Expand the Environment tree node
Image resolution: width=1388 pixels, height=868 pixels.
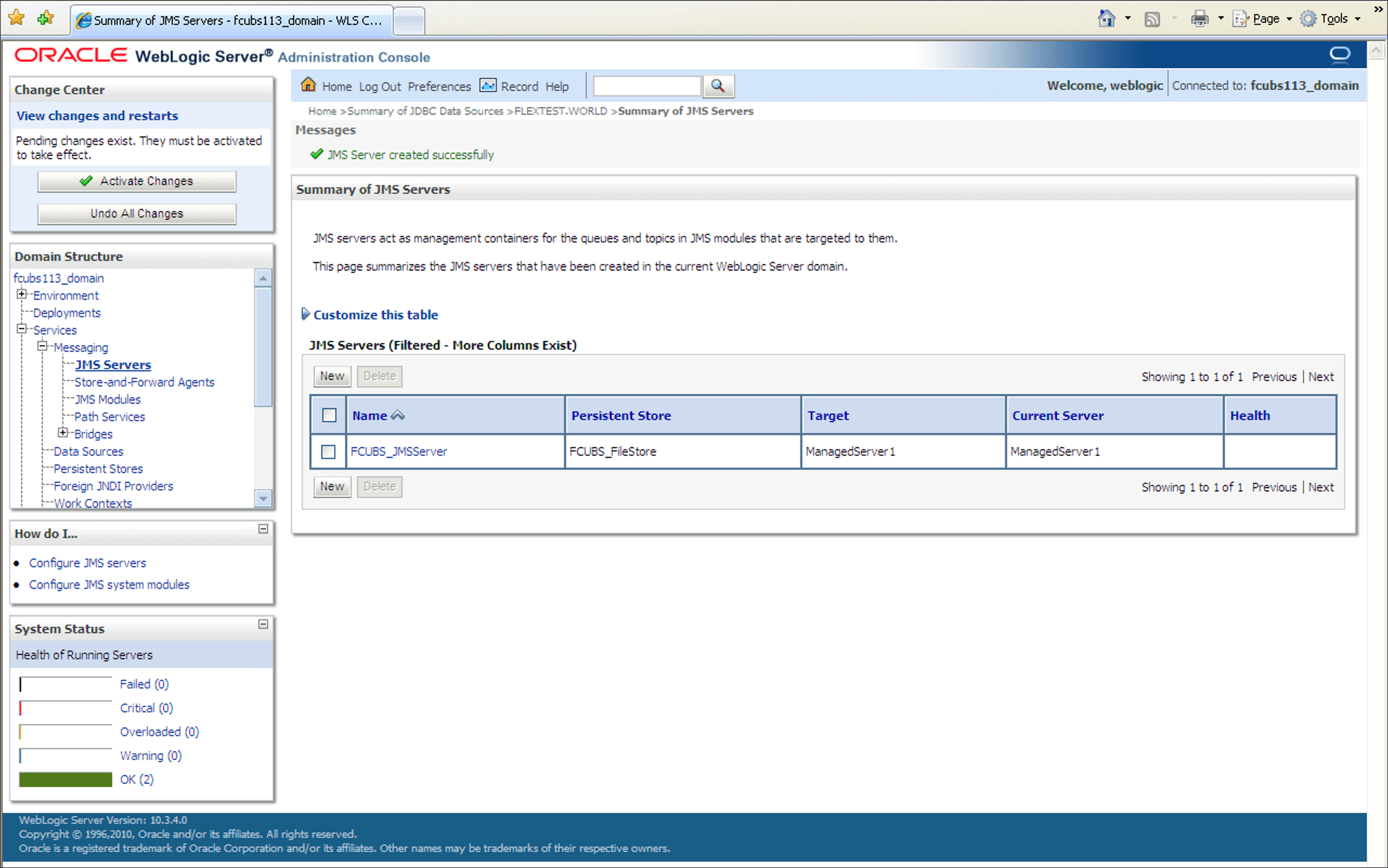(x=22, y=295)
